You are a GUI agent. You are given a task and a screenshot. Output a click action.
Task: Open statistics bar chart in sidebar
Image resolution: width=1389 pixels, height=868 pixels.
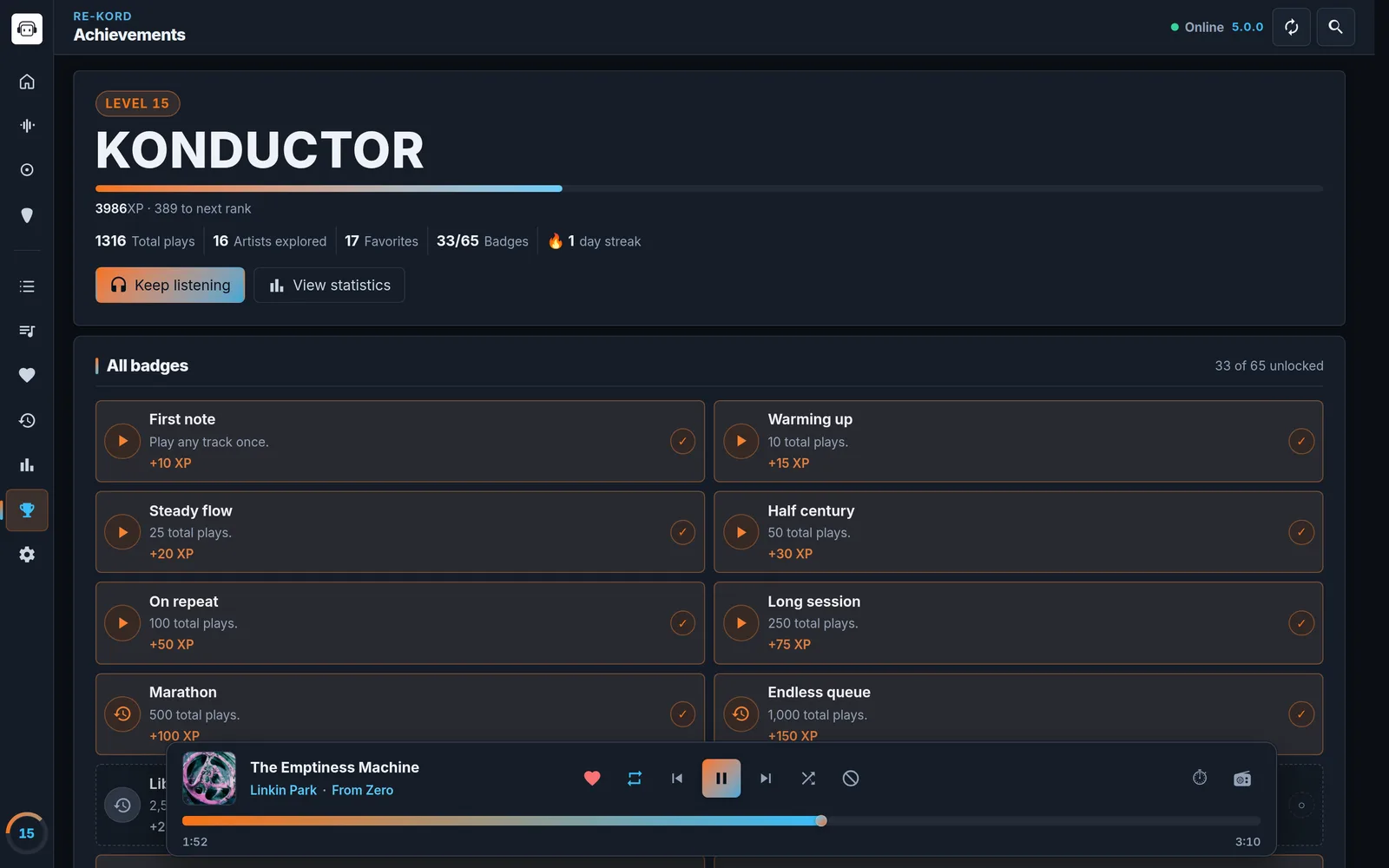pyautogui.click(x=27, y=465)
